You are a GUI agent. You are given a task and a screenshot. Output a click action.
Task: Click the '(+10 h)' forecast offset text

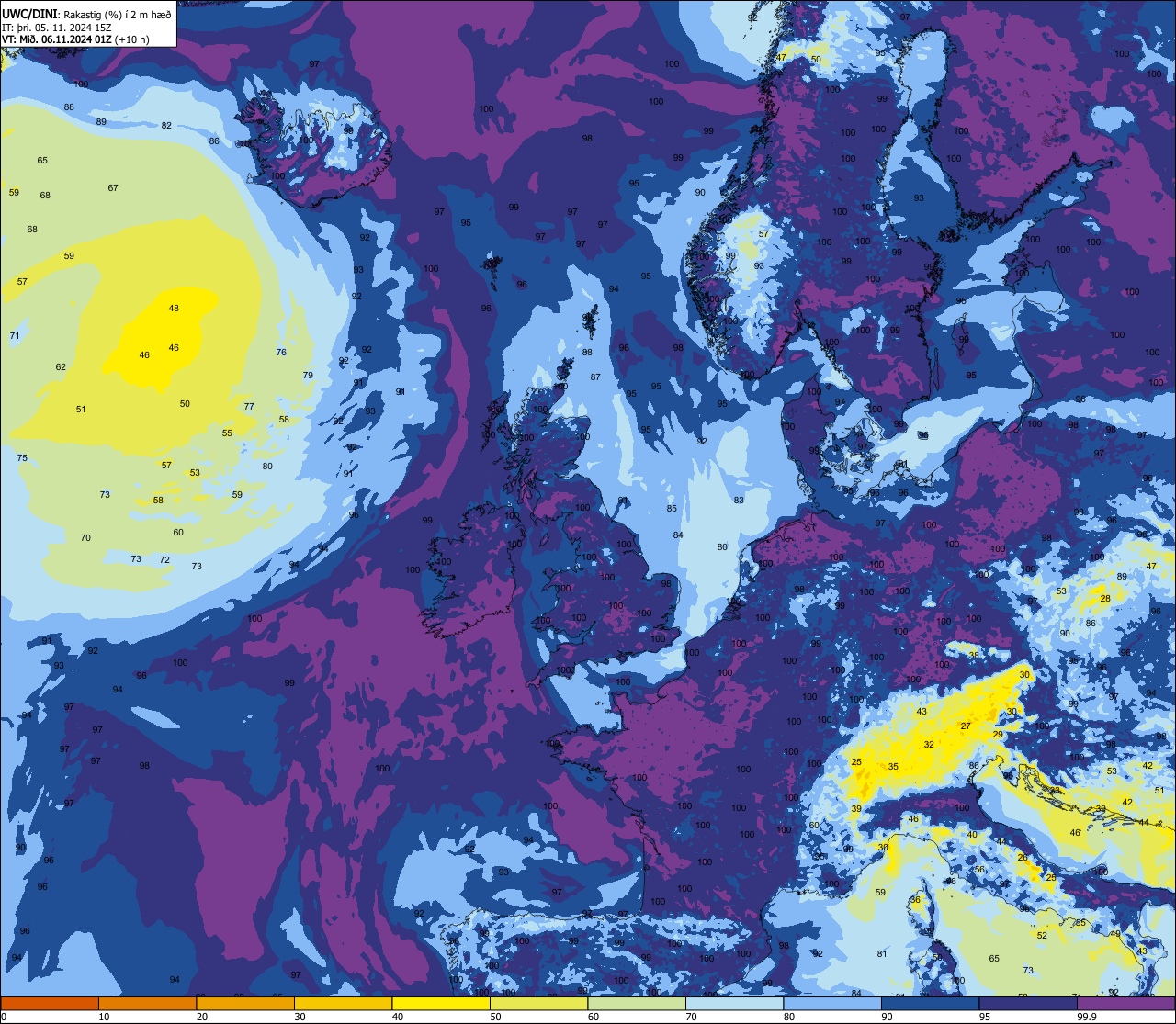click(x=132, y=39)
